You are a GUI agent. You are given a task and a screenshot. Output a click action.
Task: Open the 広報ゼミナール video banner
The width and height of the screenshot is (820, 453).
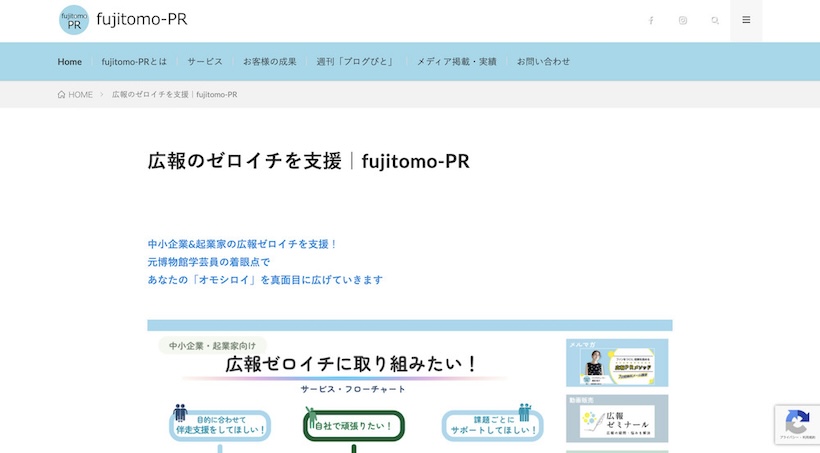click(617, 418)
